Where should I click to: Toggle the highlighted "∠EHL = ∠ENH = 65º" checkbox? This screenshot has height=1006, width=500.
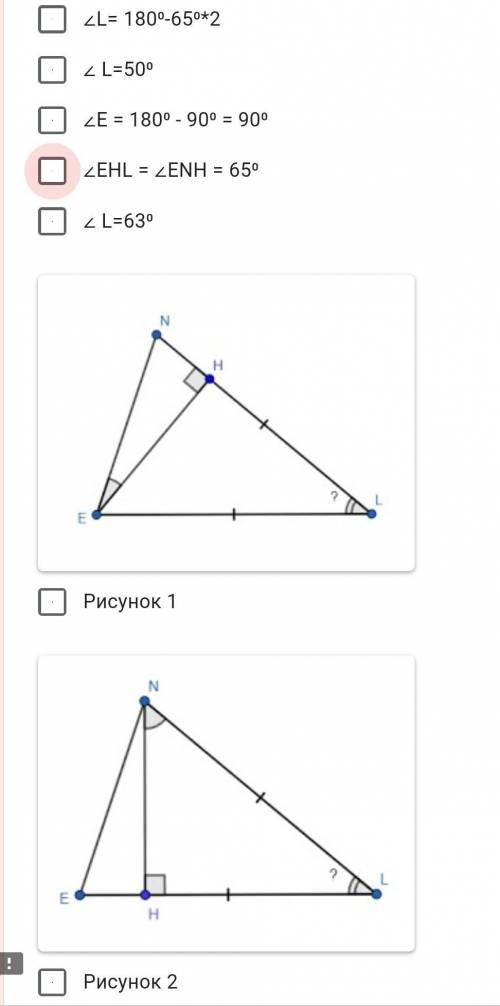pyautogui.click(x=52, y=171)
